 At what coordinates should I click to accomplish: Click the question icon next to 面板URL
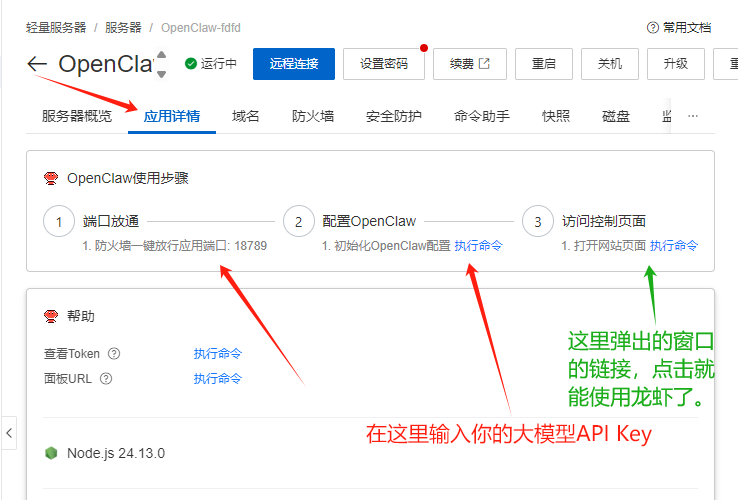(106, 379)
